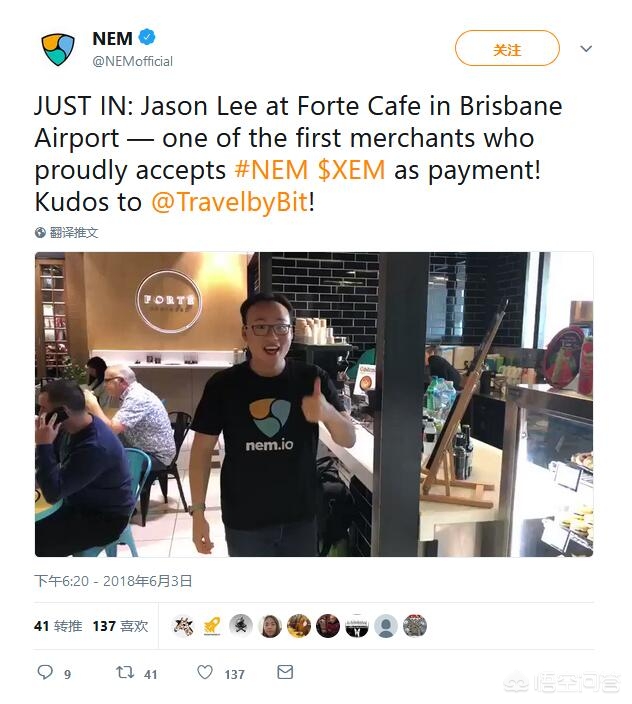Open the Forte Cafe photo attachment
This screenshot has width=632, height=704.
[314, 404]
